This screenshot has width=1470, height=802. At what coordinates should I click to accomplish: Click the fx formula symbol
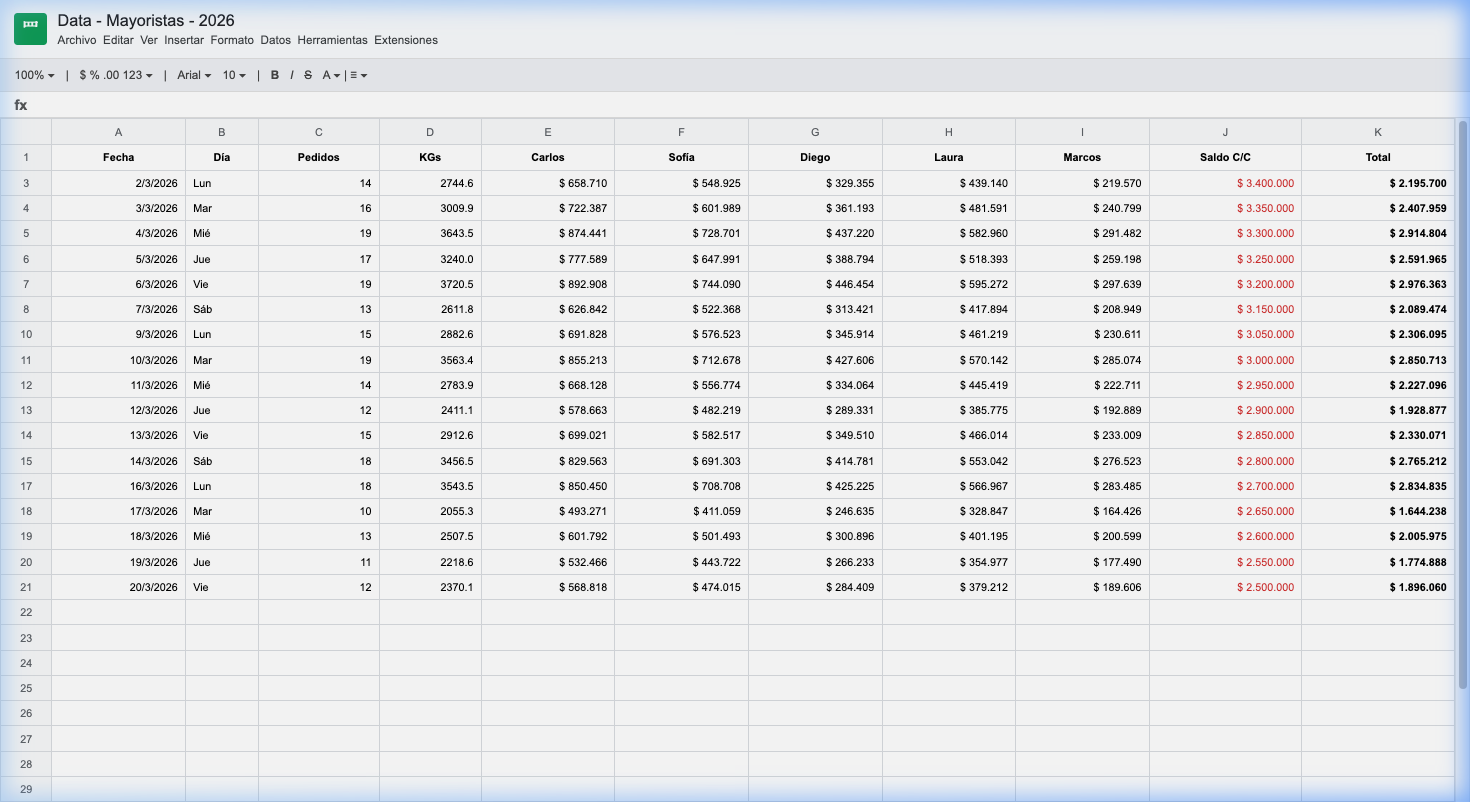18,104
